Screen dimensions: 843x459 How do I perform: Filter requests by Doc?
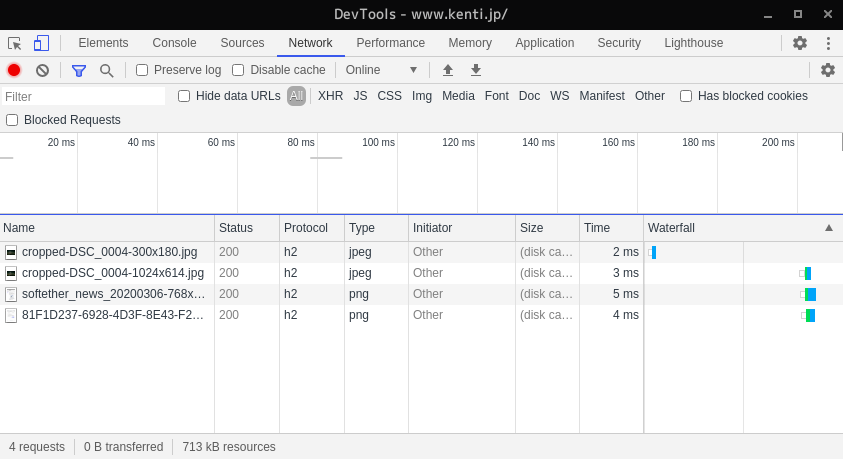click(529, 96)
